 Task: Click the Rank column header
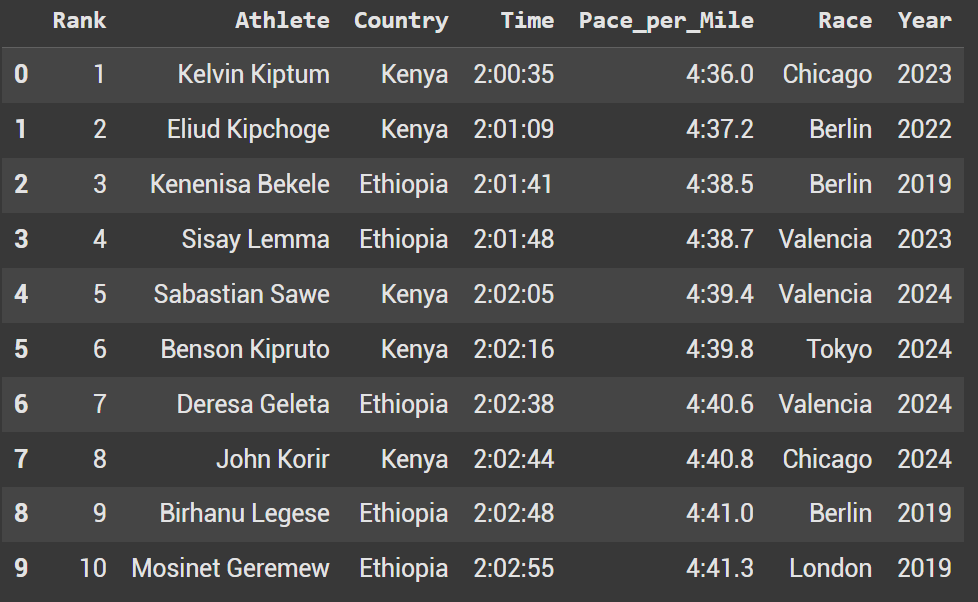click(79, 20)
